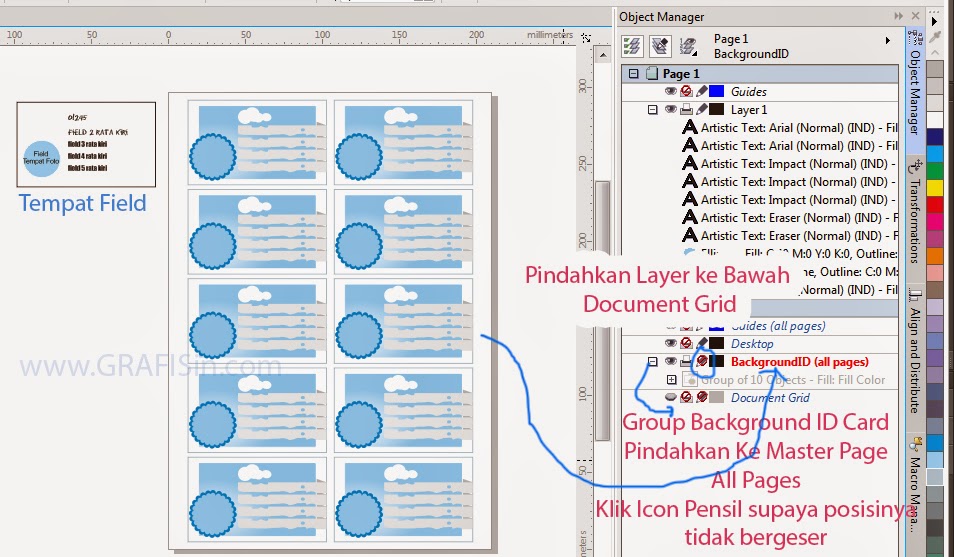Select Guides layer name
Image resolution: width=954 pixels, height=557 pixels.
pos(748,91)
